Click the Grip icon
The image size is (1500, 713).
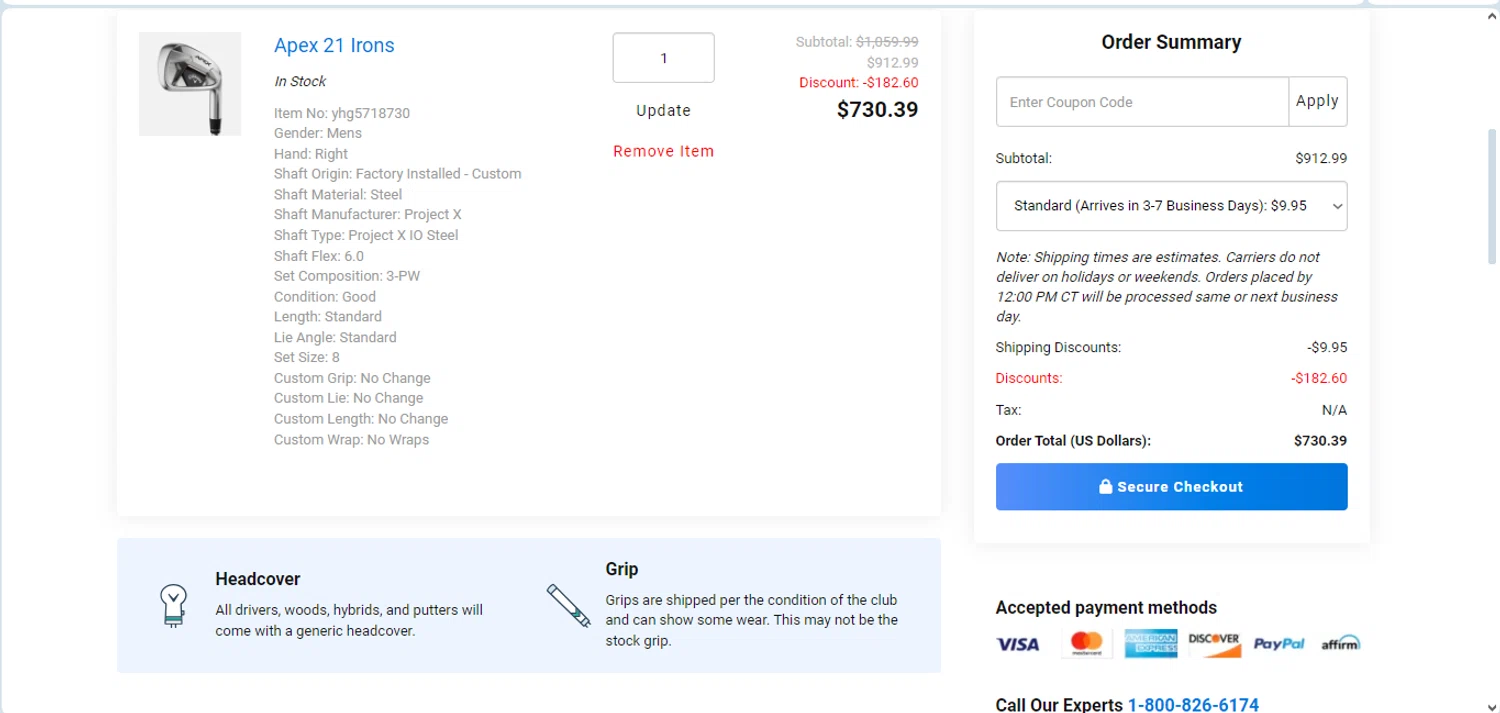point(569,606)
